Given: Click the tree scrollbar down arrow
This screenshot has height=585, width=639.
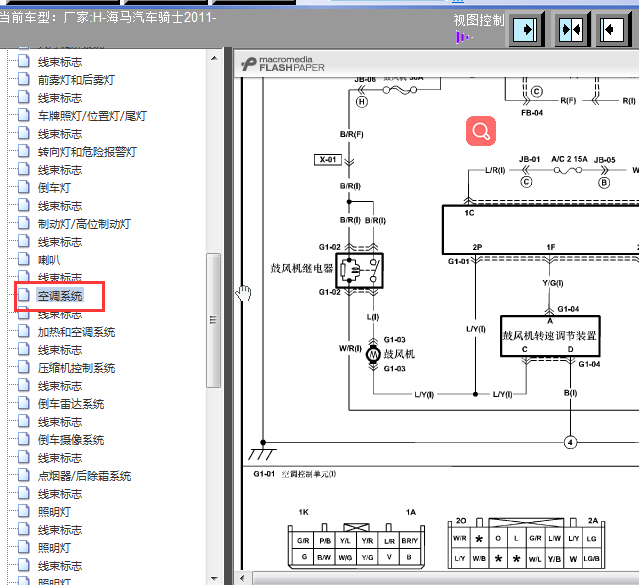Looking at the screenshot, I should 214,578.
